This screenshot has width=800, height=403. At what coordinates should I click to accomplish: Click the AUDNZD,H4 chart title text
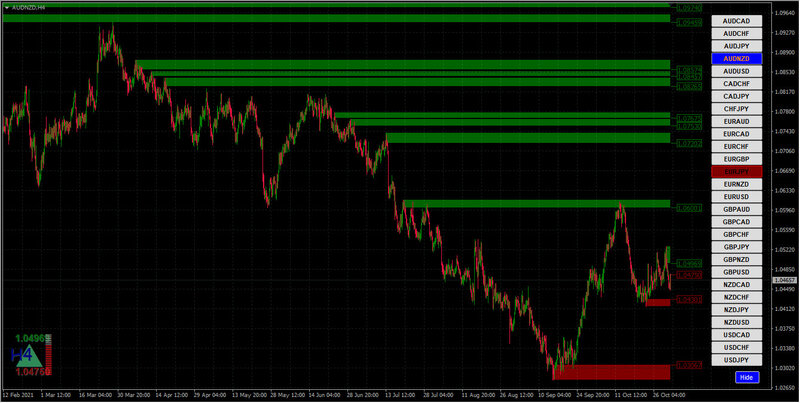tap(28, 7)
